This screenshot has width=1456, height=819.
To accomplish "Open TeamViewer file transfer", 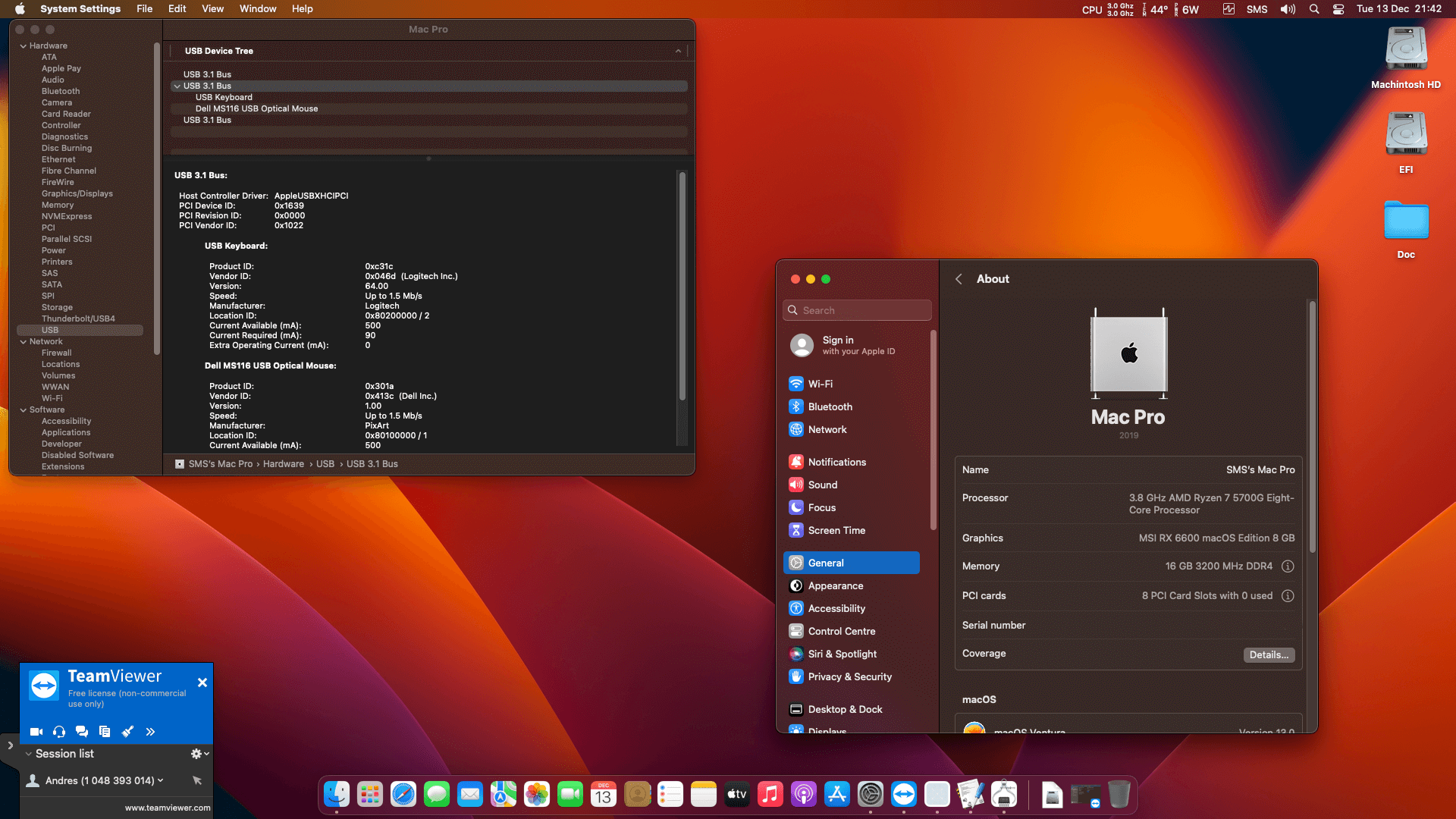I will pyautogui.click(x=104, y=732).
